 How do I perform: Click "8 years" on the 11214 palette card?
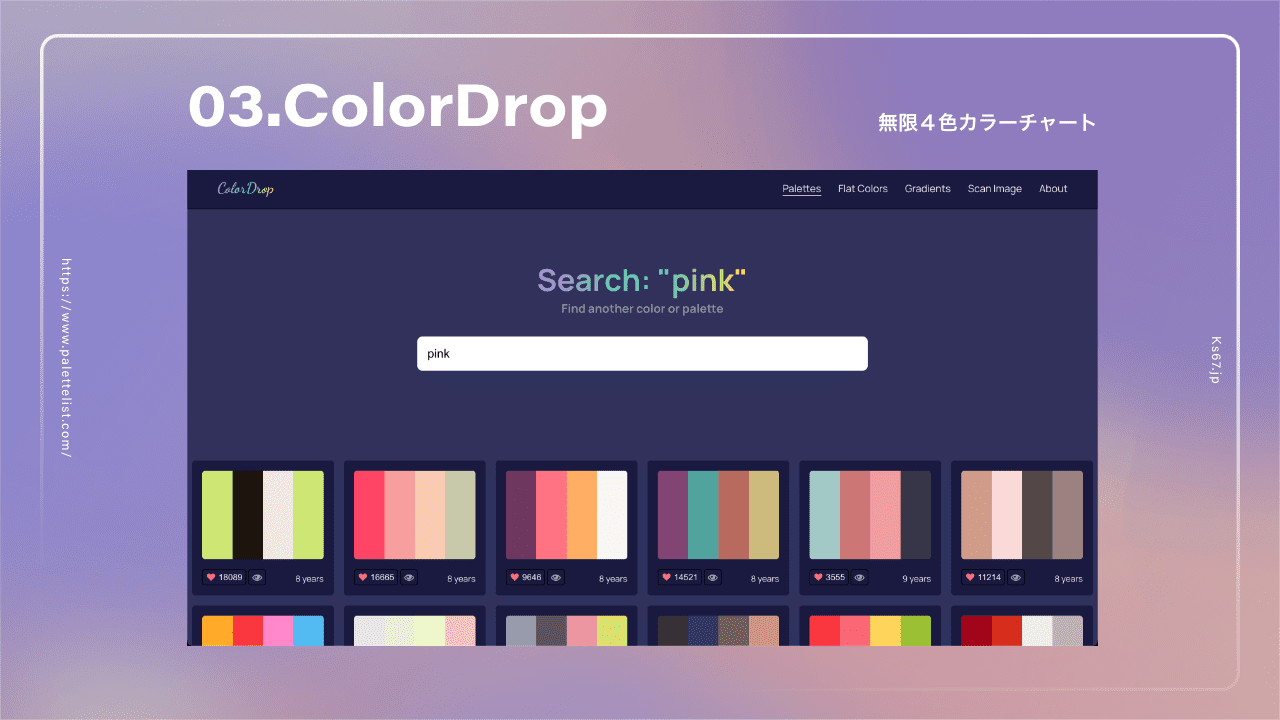1068,579
